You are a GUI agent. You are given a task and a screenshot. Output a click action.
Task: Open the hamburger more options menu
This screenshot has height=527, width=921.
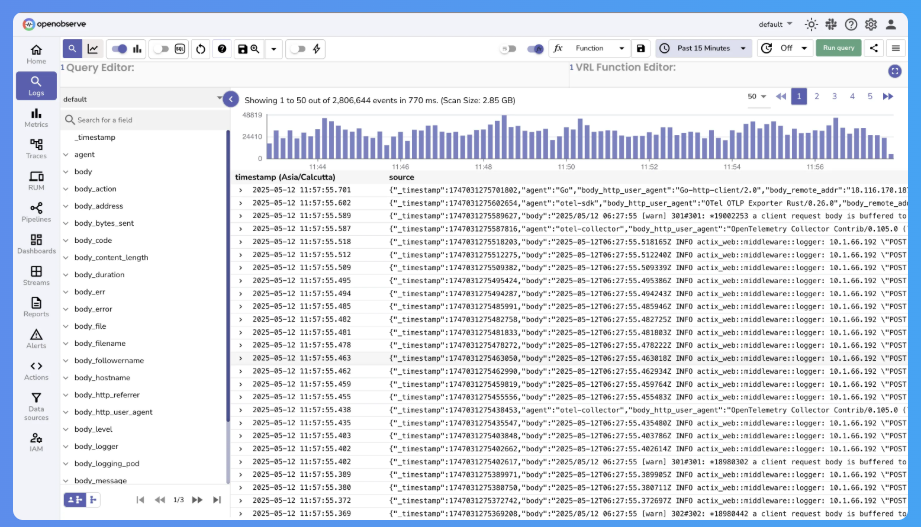[x=896, y=48]
